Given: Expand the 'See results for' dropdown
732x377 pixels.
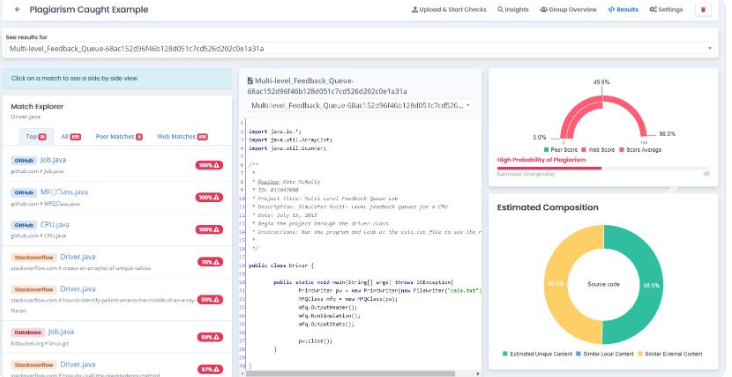Looking at the screenshot, I should (359, 49).
